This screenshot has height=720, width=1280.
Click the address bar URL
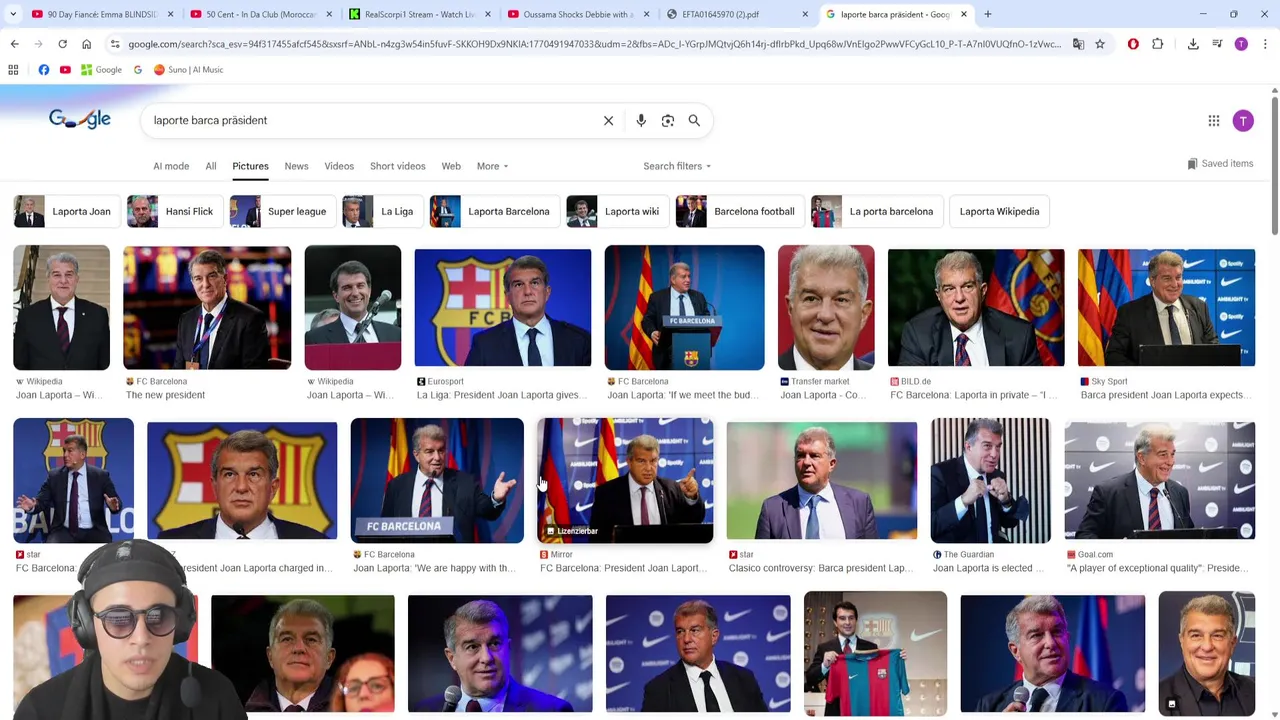594,44
